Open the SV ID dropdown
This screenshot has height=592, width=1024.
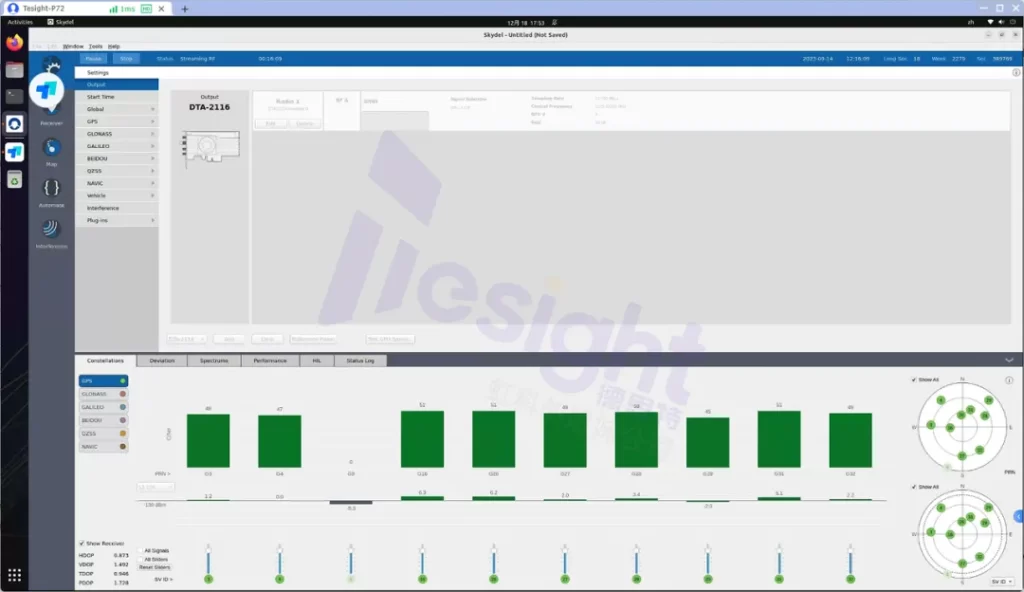(1000, 581)
